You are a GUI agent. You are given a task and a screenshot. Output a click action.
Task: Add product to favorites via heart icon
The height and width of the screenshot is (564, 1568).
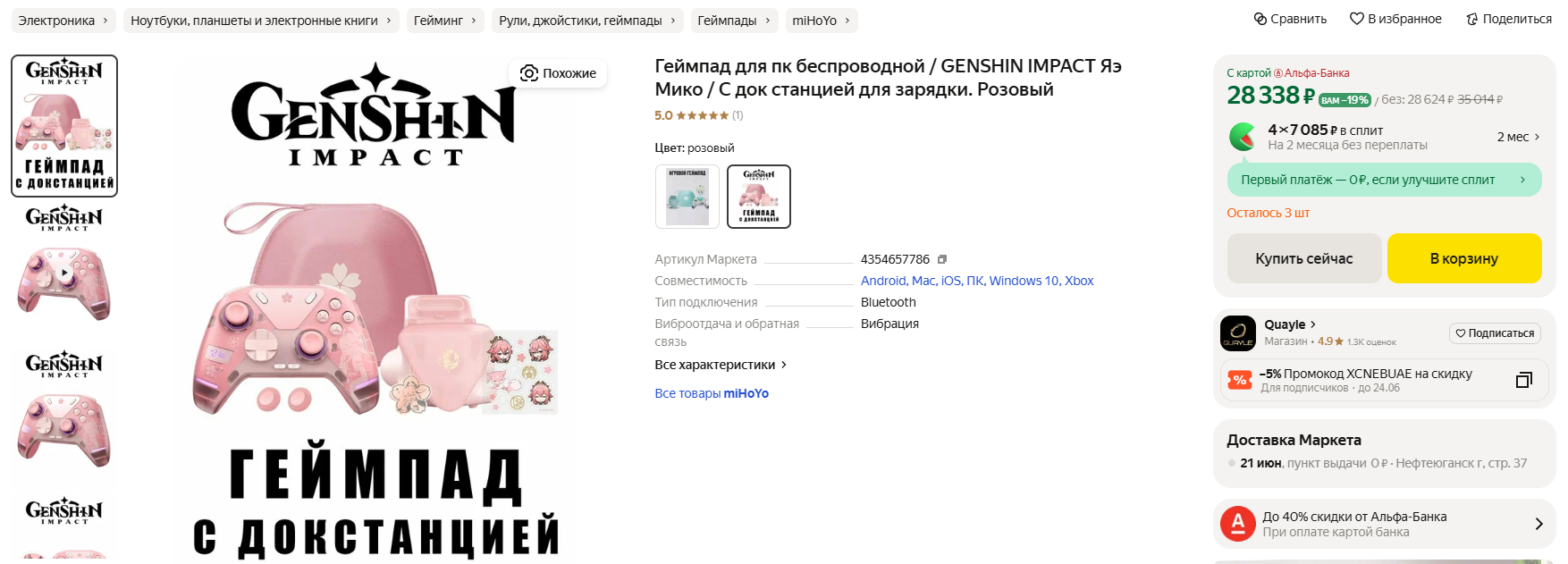pyautogui.click(x=1356, y=19)
